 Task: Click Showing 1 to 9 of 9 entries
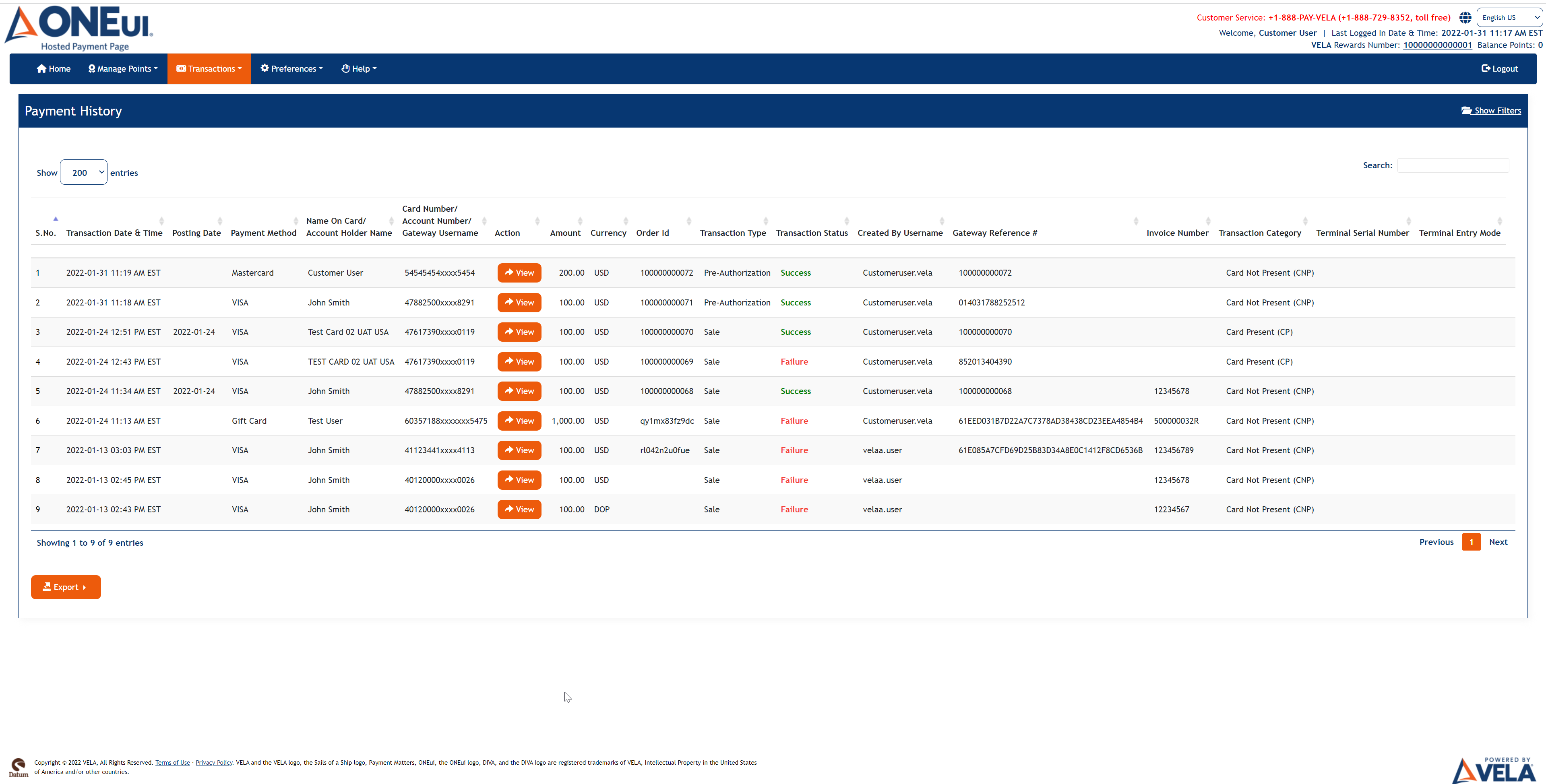point(90,543)
